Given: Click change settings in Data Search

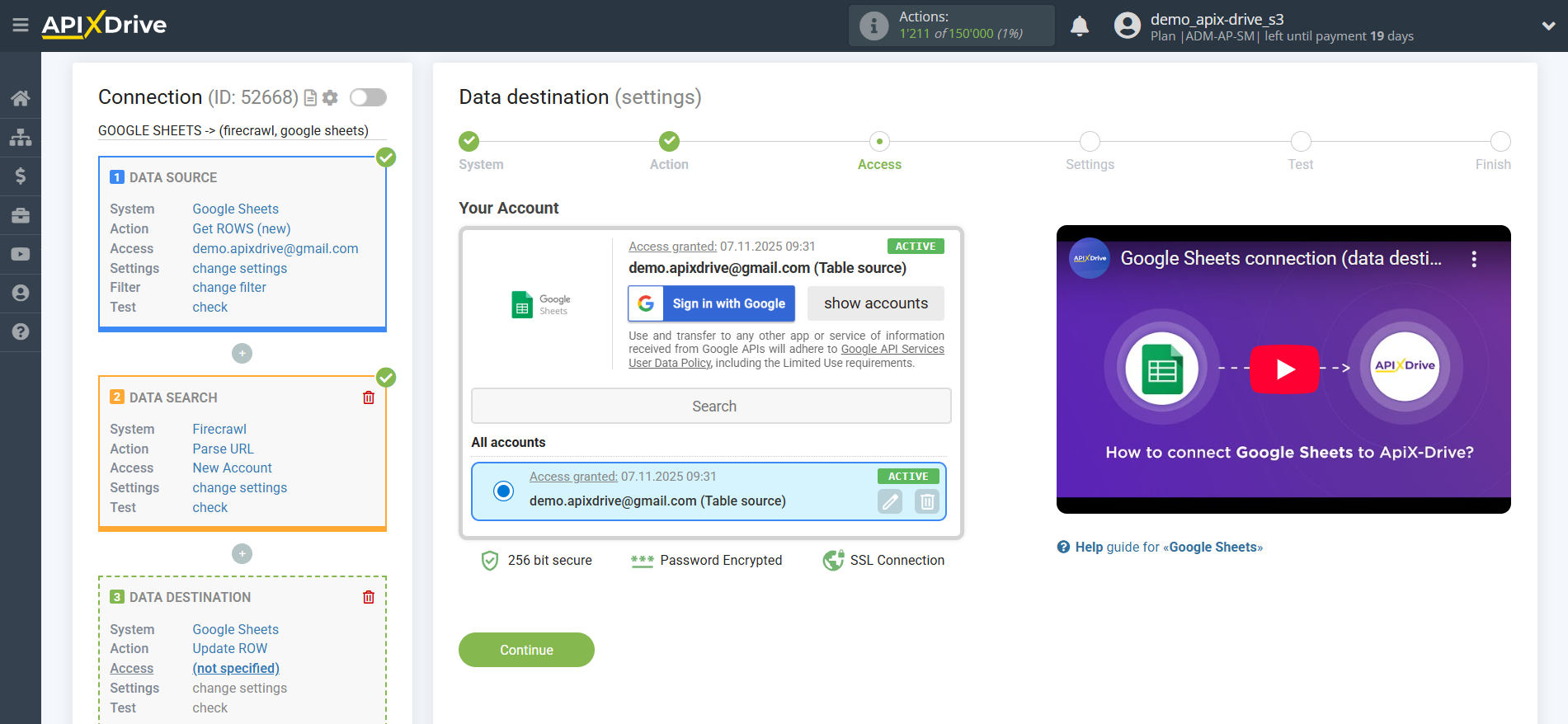Looking at the screenshot, I should tap(240, 487).
